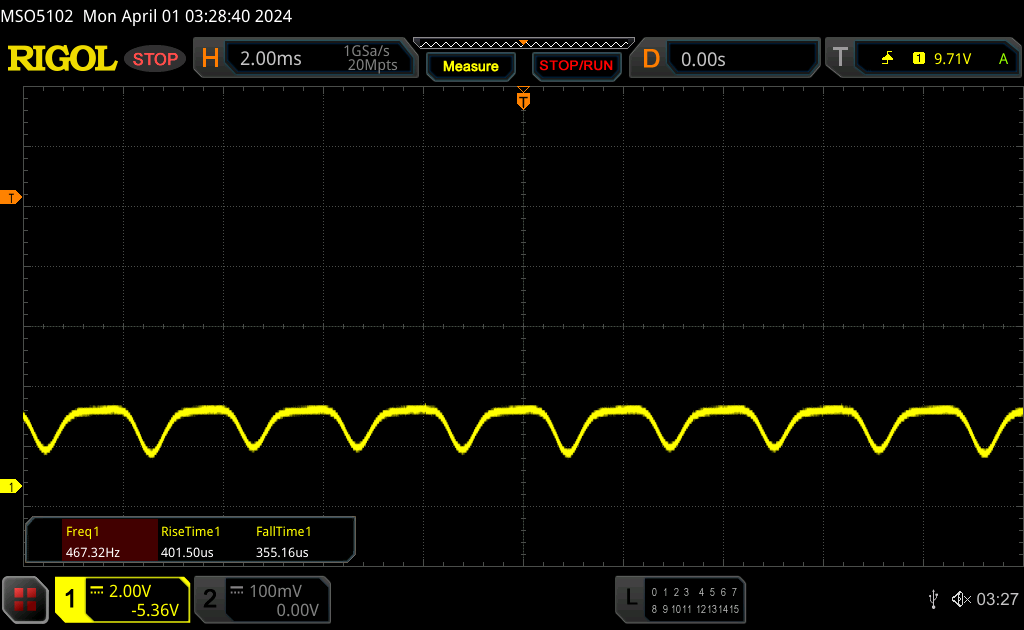Click the trigger source channel 1 badge
Viewport: 1024px width, 630px height.
click(x=918, y=59)
